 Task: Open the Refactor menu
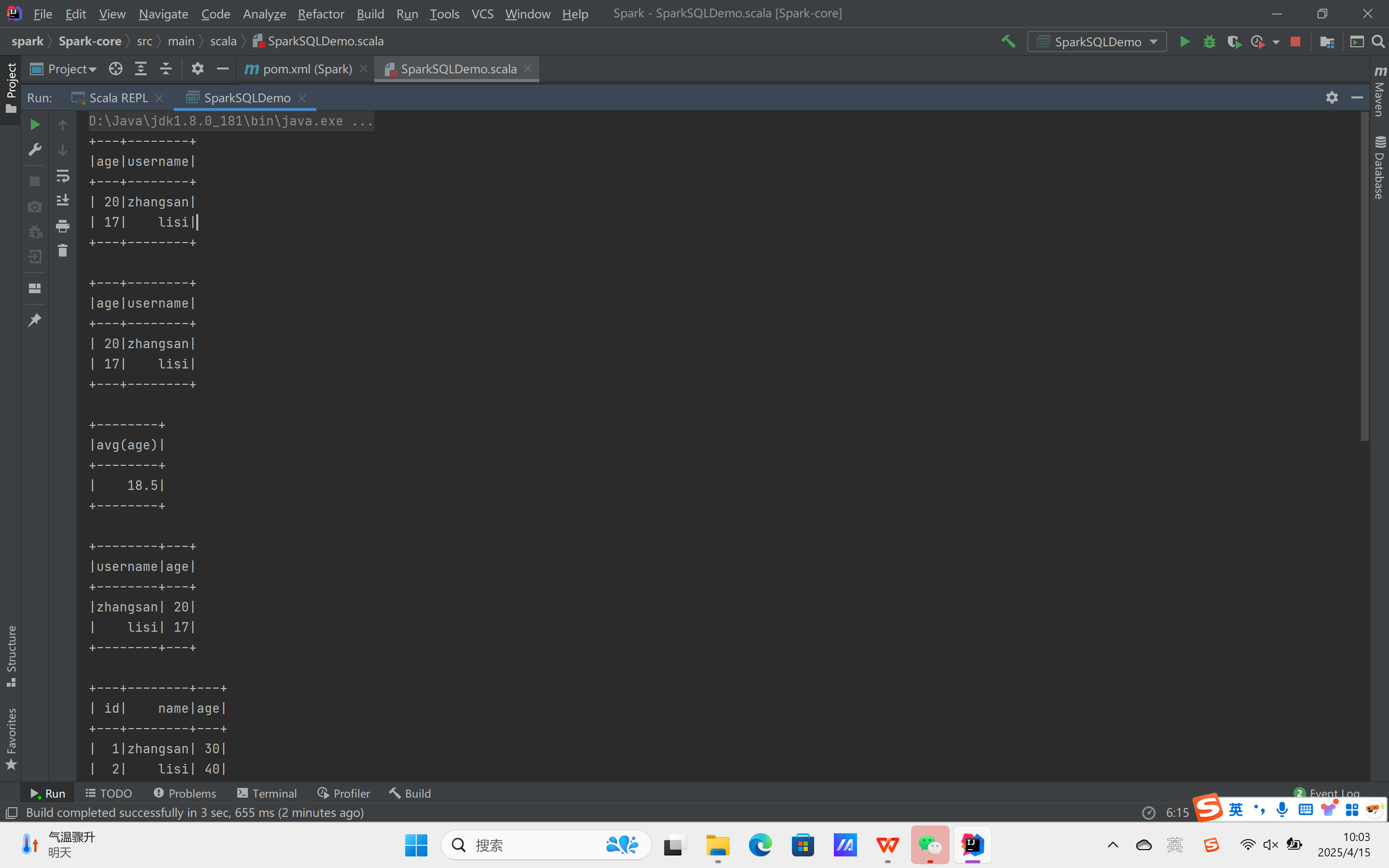[320, 14]
